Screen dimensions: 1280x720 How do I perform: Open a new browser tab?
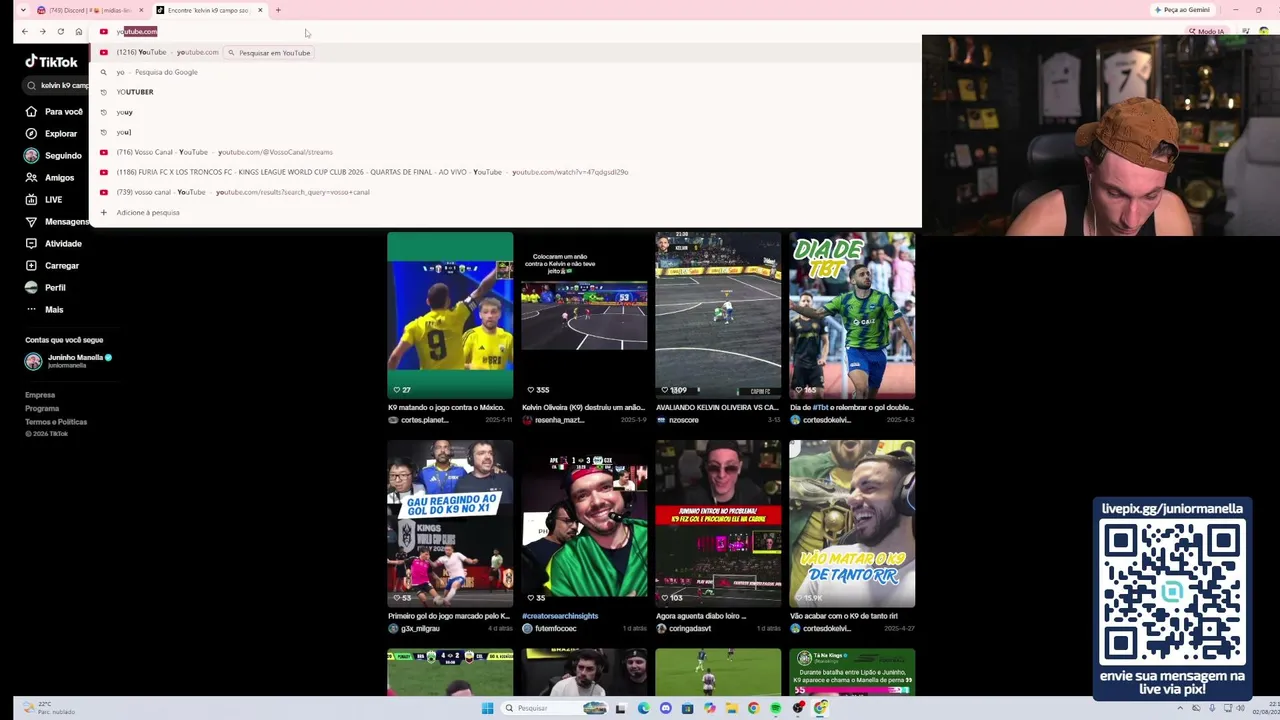pos(278,10)
